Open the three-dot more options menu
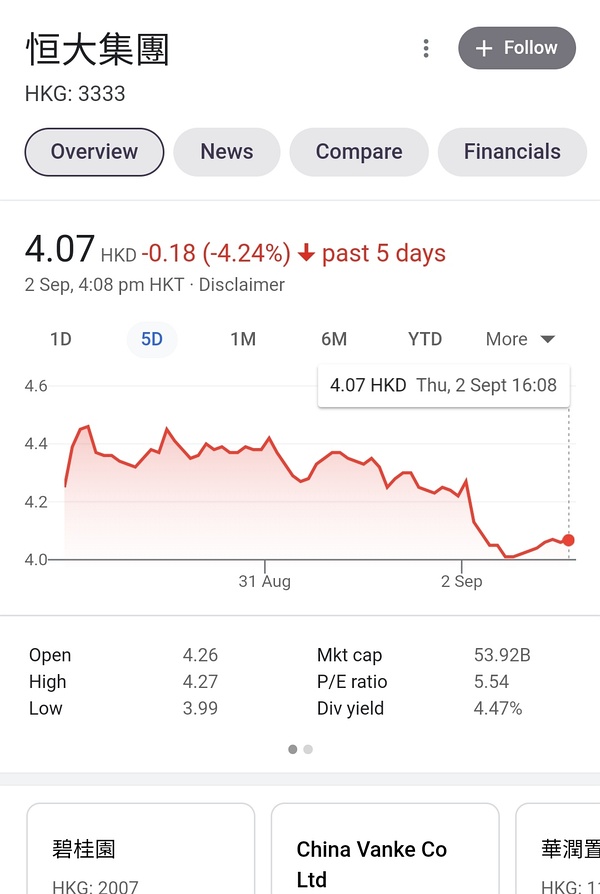600x894 pixels. [426, 48]
